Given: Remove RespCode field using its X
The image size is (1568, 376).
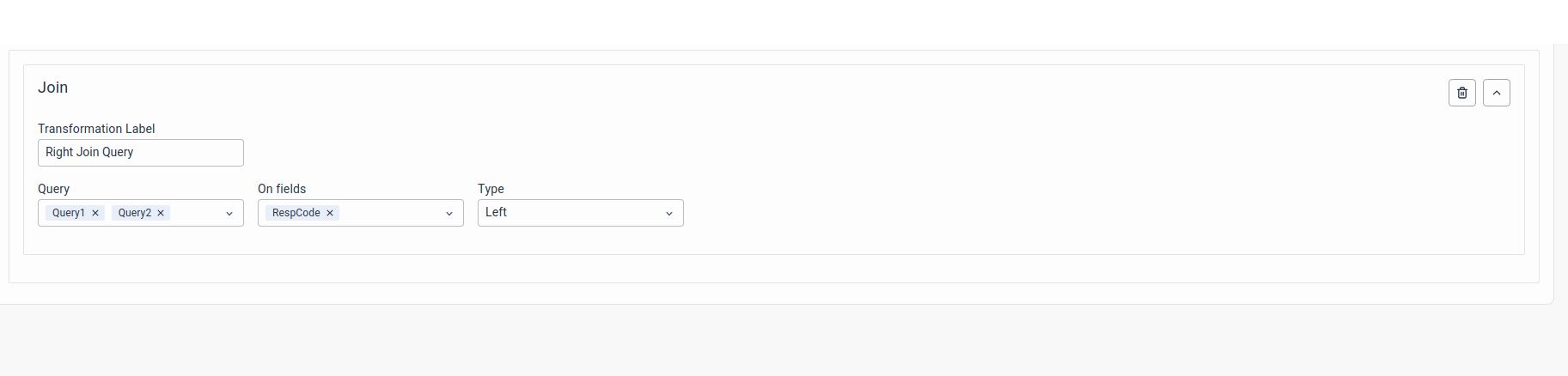Looking at the screenshot, I should click(330, 213).
